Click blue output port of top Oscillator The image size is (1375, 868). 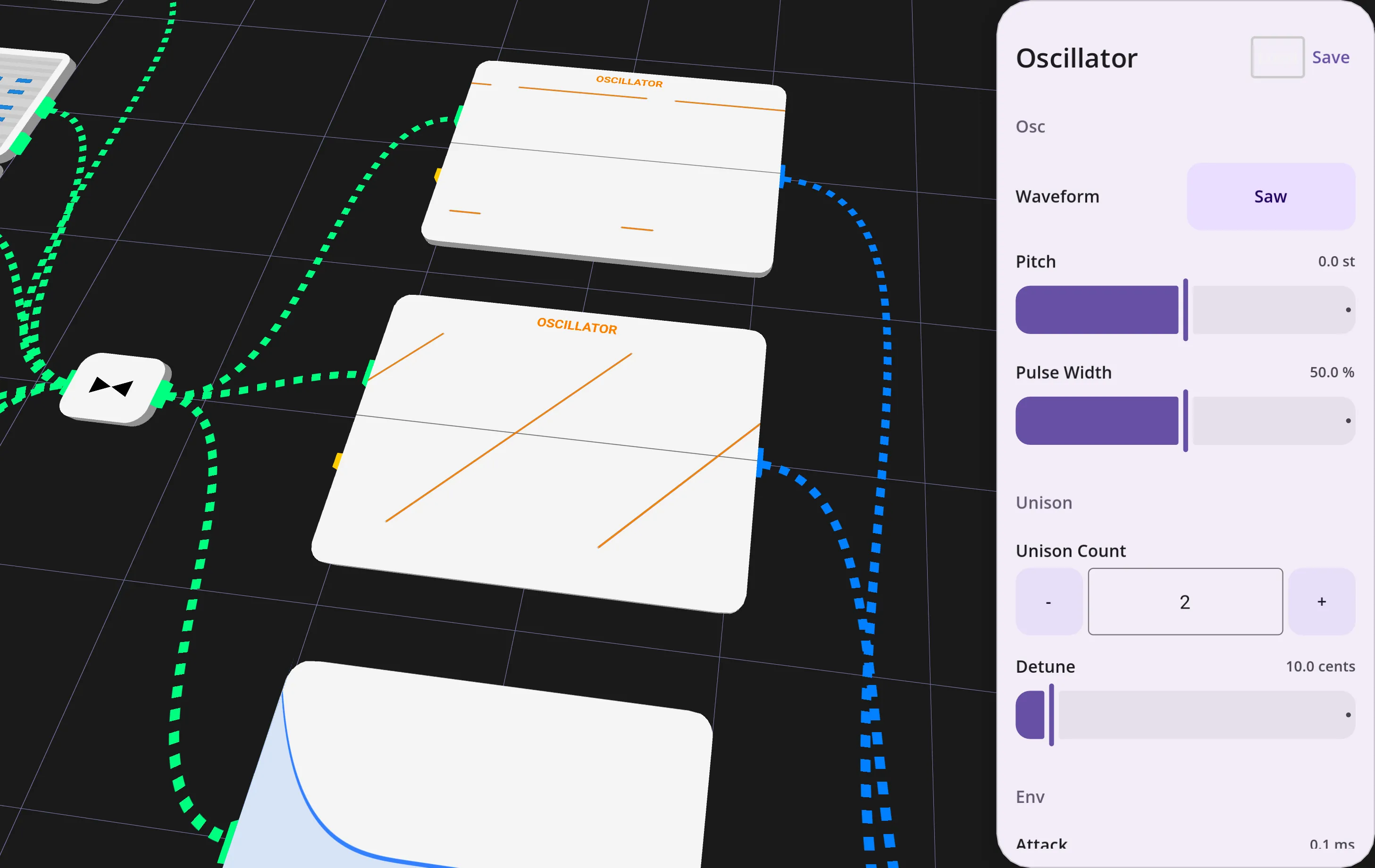point(783,176)
